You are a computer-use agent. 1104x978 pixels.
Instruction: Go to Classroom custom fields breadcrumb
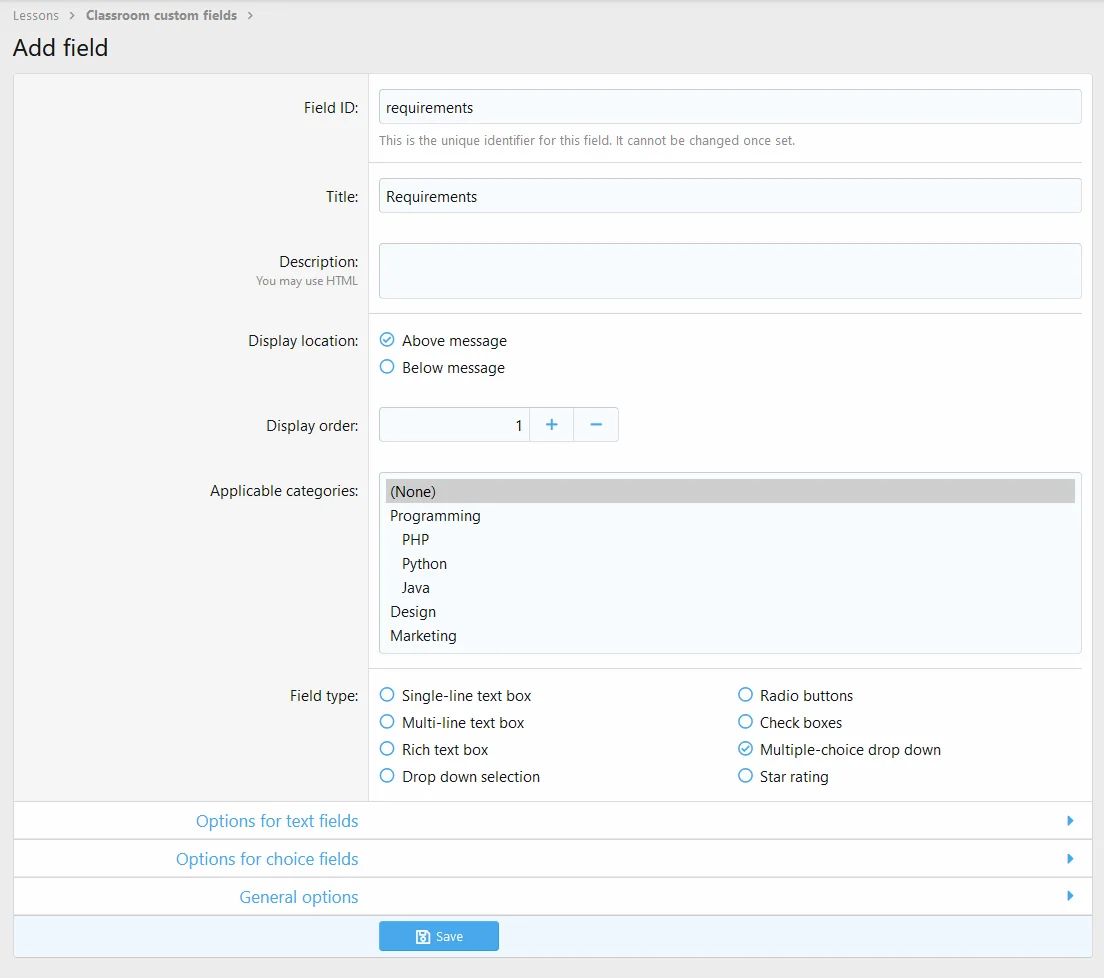click(x=161, y=16)
